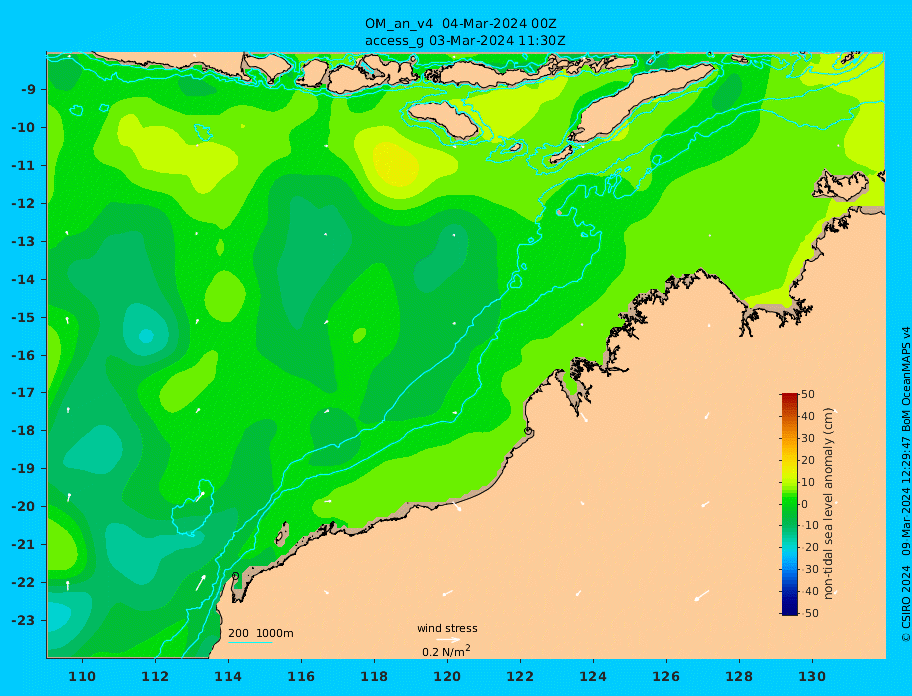Select the 0.2 N/m² wind scale text
Screen dimensions: 912x696
[x=446, y=651]
